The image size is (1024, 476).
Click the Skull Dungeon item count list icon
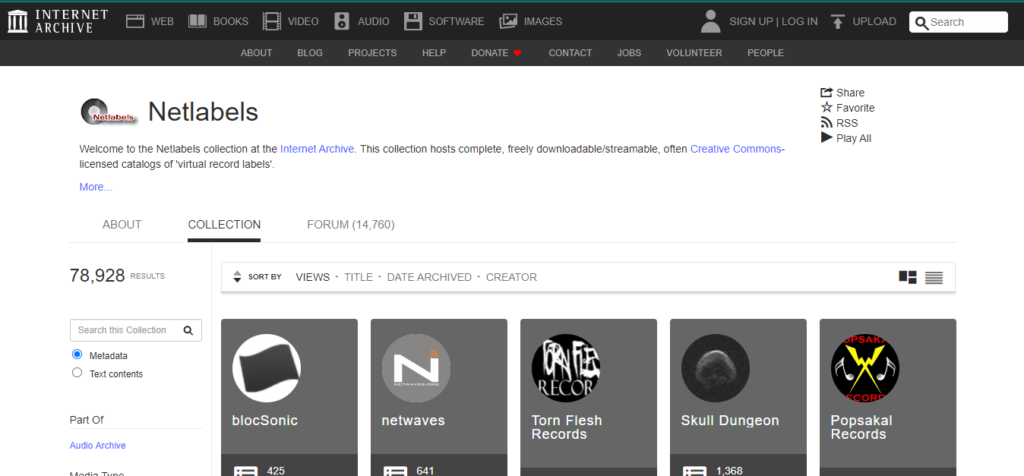695,471
